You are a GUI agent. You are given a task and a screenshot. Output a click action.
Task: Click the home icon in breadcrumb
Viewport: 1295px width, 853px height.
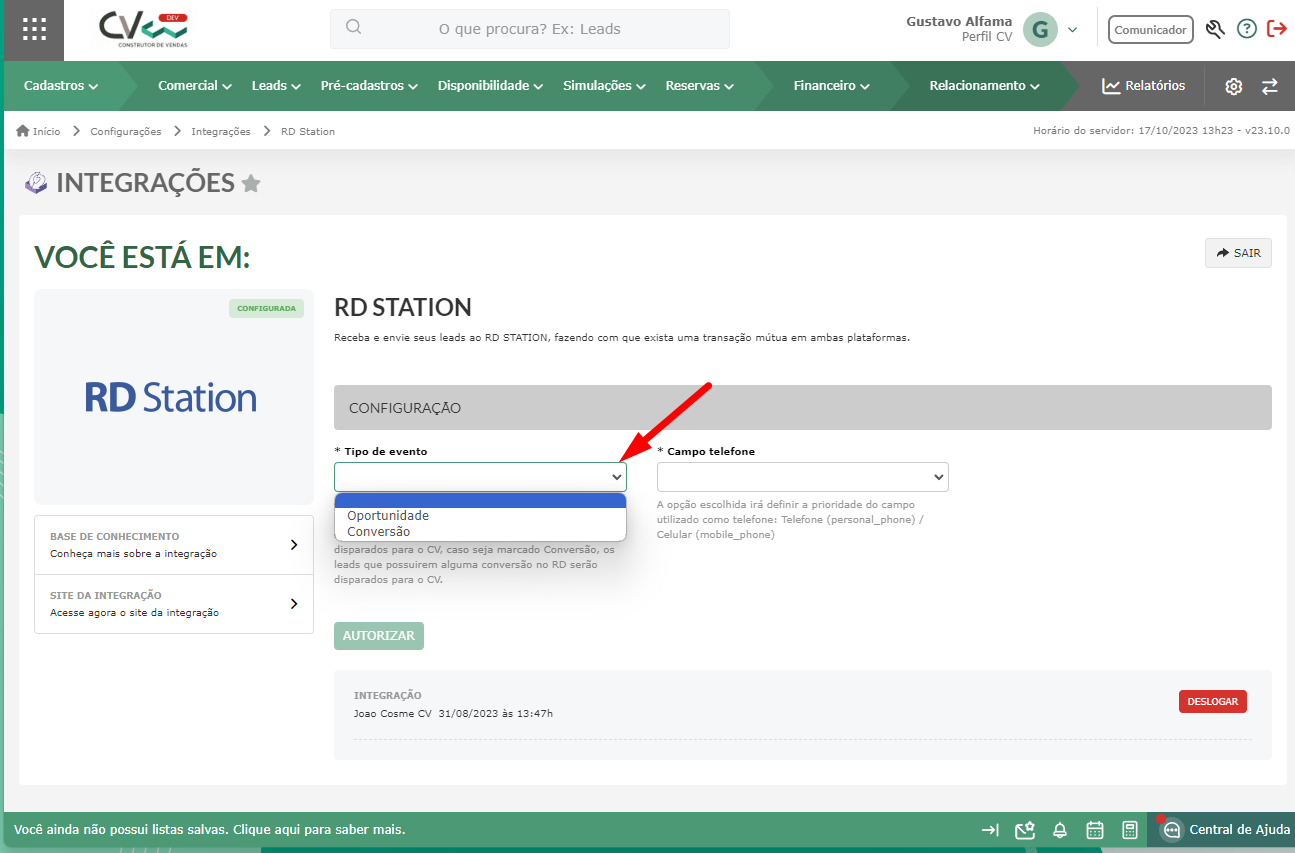point(22,131)
